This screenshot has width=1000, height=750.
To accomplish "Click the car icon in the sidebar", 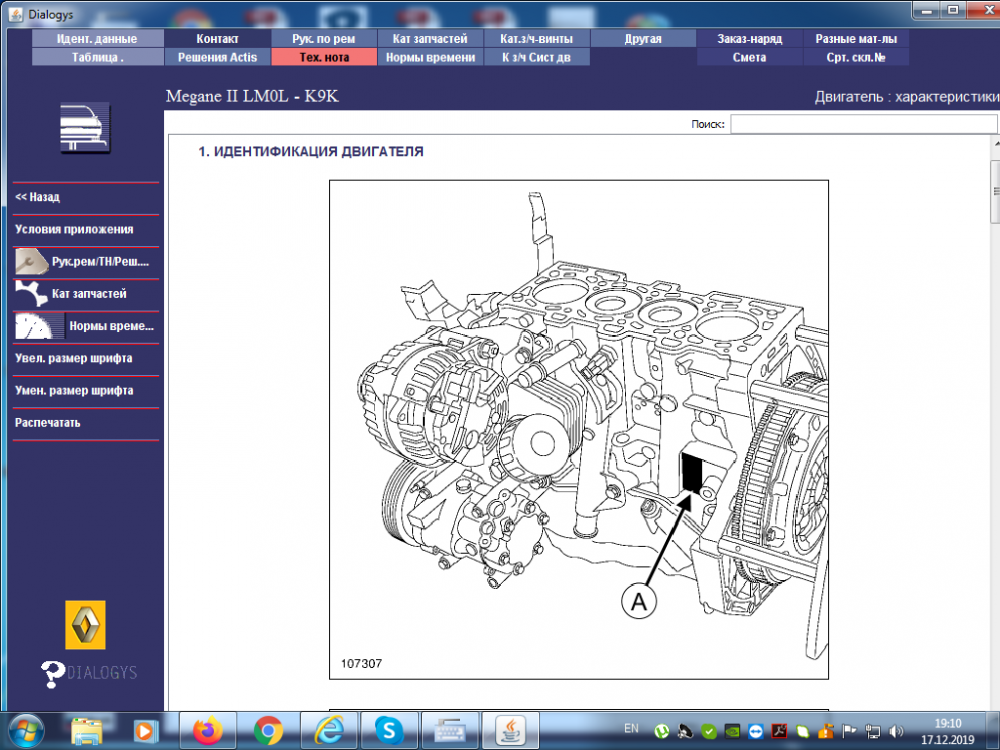I will [x=85, y=128].
